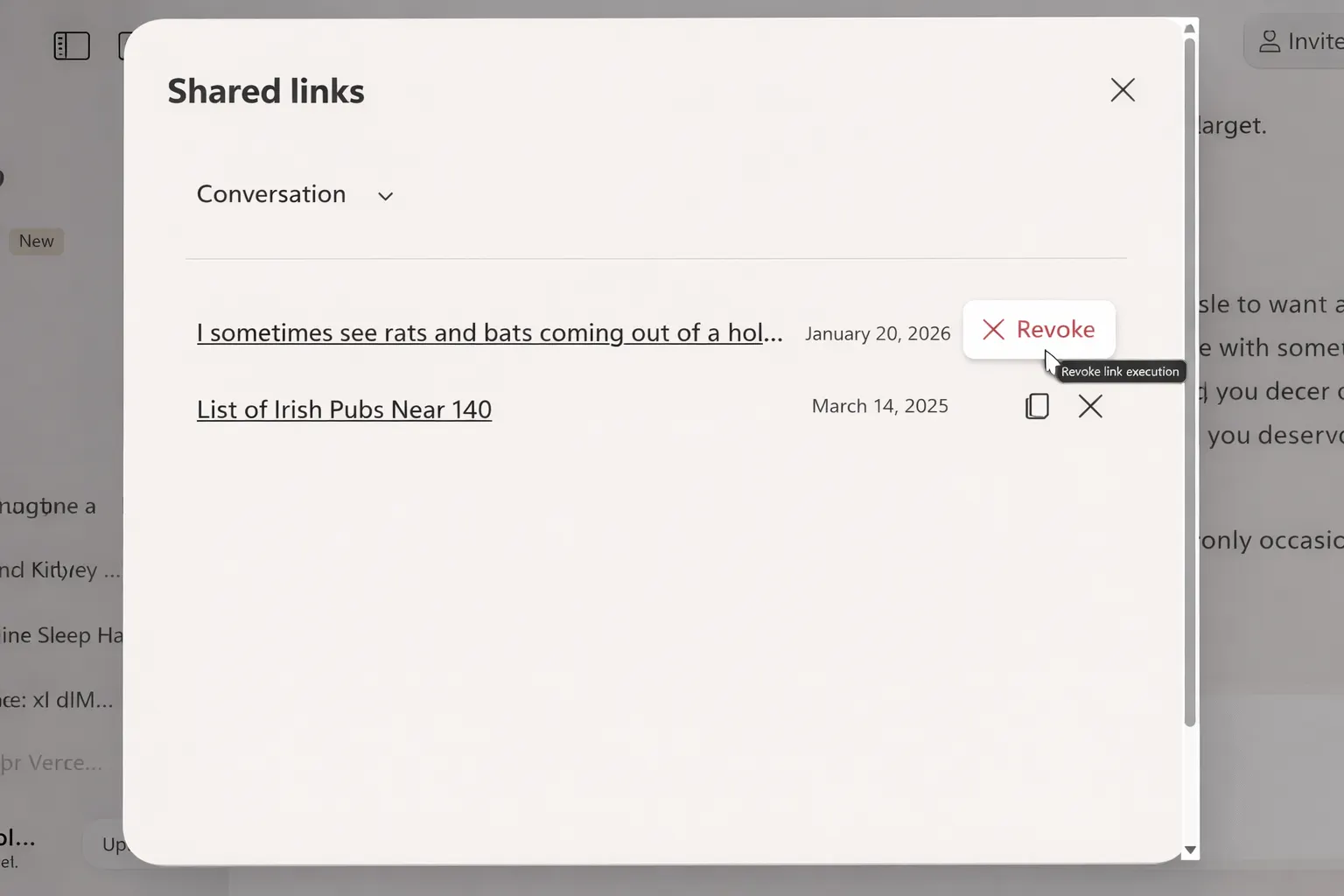Viewport: 1344px width, 896px height.
Task: Copy the Irish Pubs shared link
Action: tap(1037, 406)
